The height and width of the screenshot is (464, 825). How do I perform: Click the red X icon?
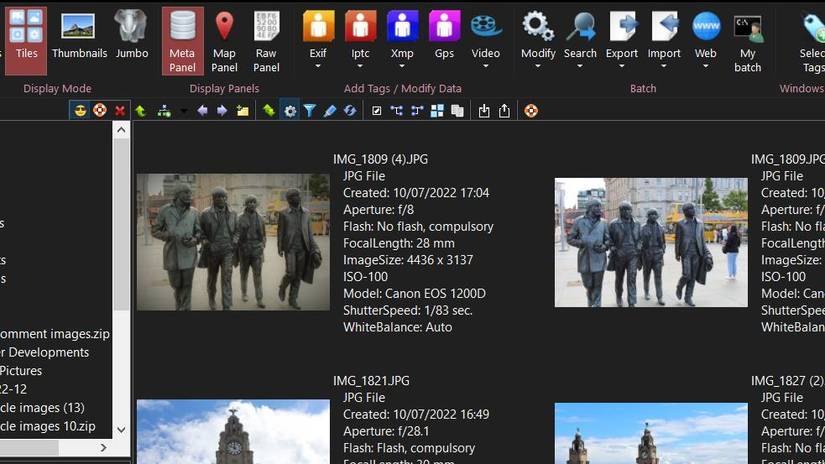click(x=120, y=111)
